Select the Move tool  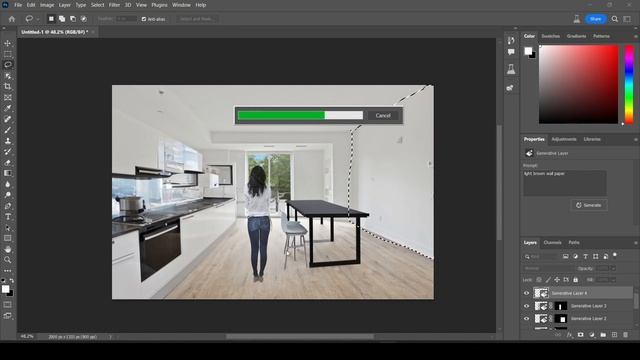(7, 43)
